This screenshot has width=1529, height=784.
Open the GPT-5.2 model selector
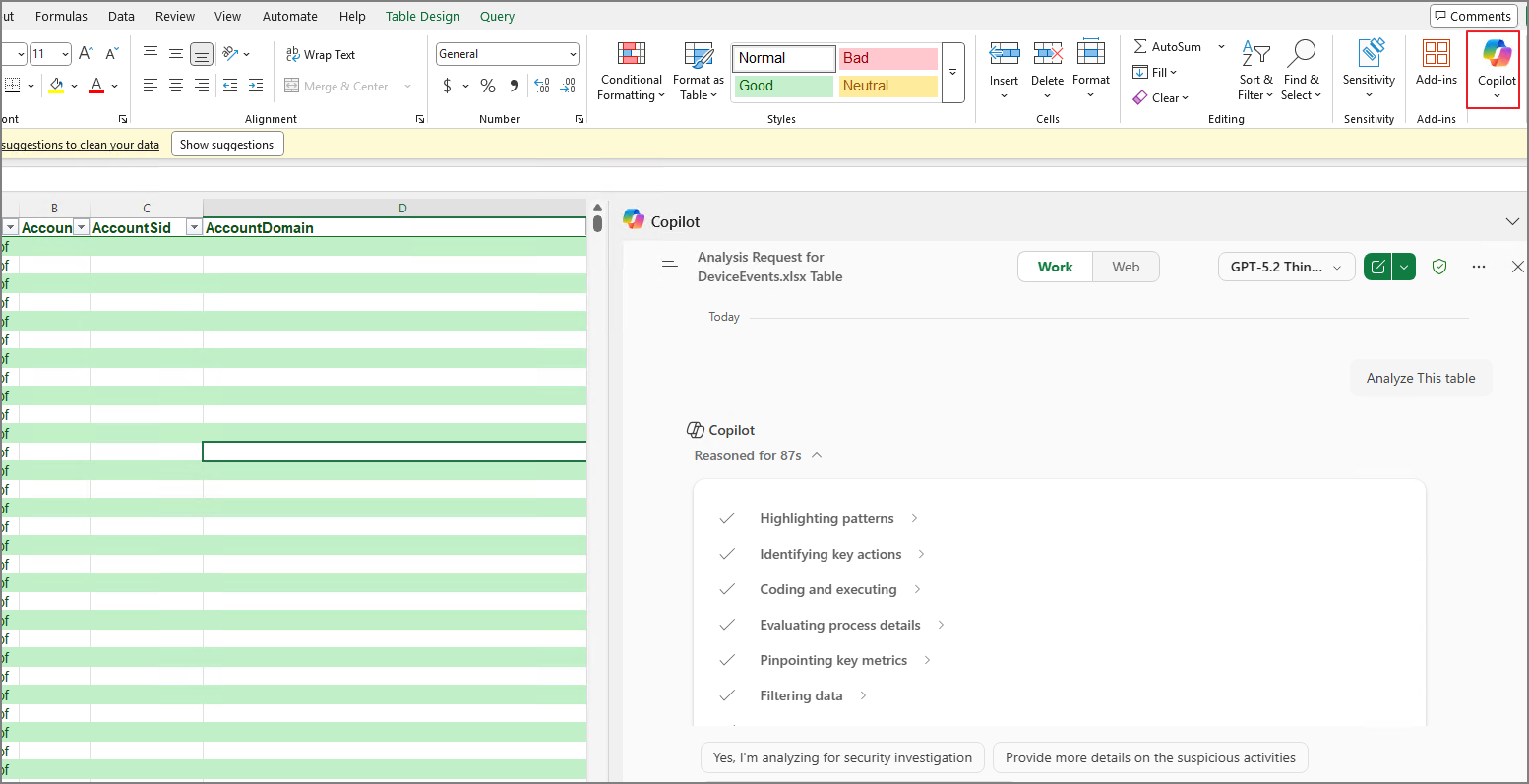[1286, 267]
